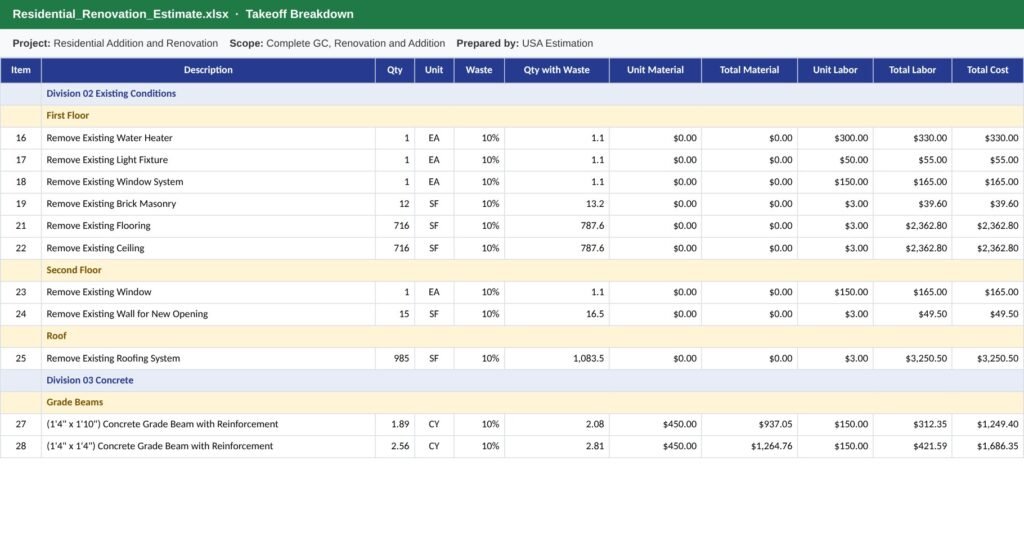This screenshot has width=1024, height=551.
Task: Select Remove Existing Roofing System cell
Action: 208,358
